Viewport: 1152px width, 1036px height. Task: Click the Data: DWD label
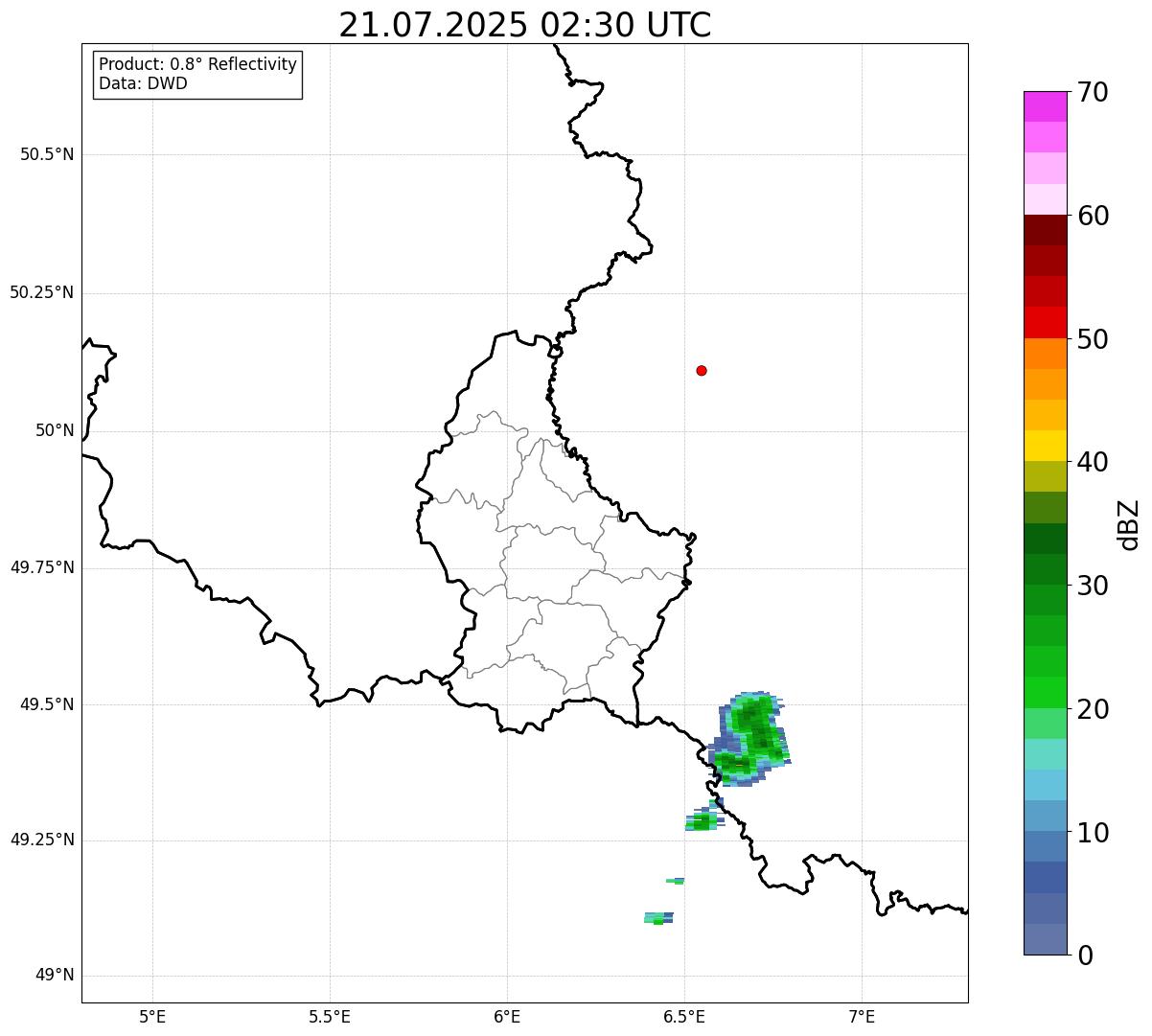[143, 83]
